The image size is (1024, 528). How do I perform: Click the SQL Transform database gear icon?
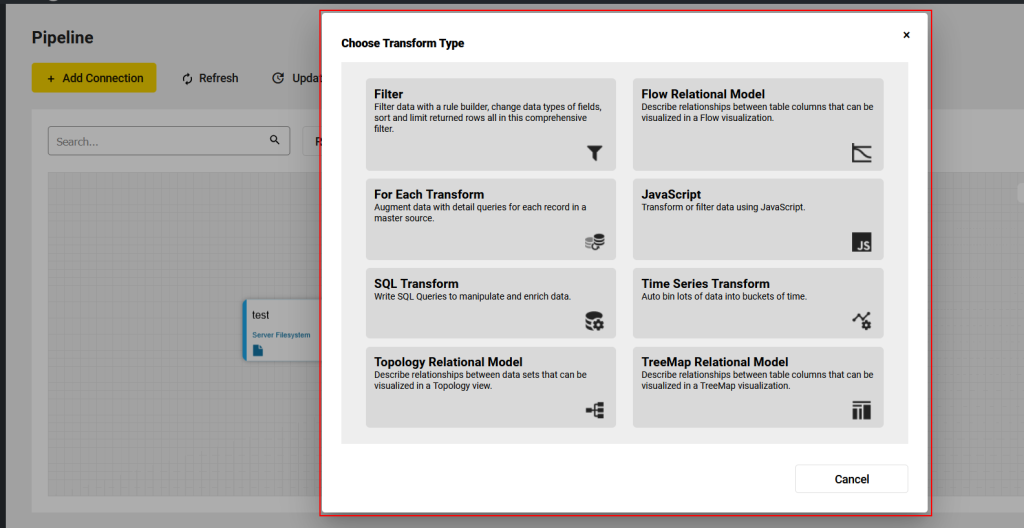tap(595, 321)
